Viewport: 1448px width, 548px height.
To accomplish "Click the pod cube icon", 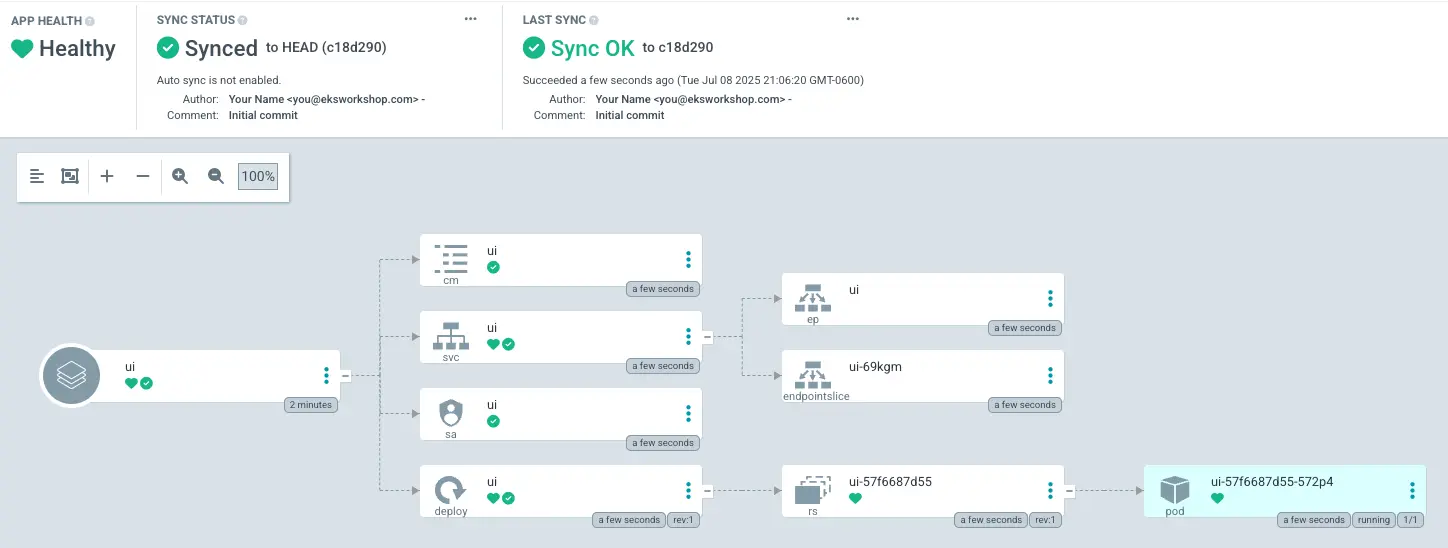I will pyautogui.click(x=1174, y=489).
